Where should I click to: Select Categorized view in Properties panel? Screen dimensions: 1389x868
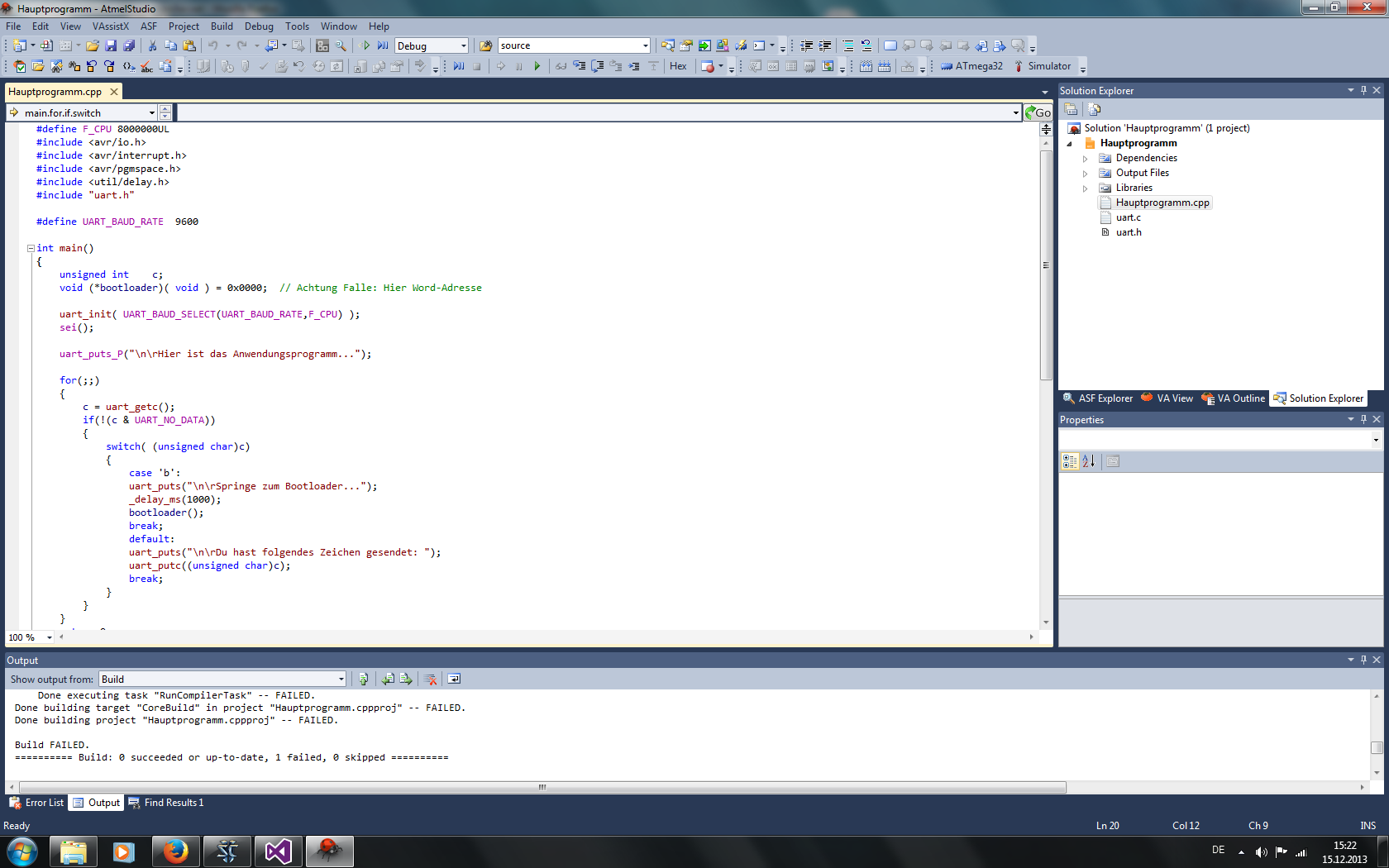tap(1070, 461)
